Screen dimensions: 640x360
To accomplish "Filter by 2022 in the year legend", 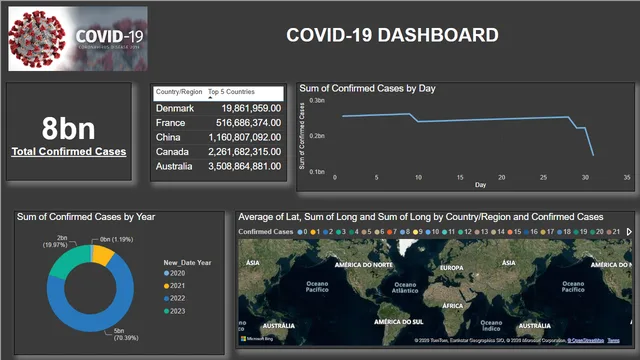I will (175, 299).
